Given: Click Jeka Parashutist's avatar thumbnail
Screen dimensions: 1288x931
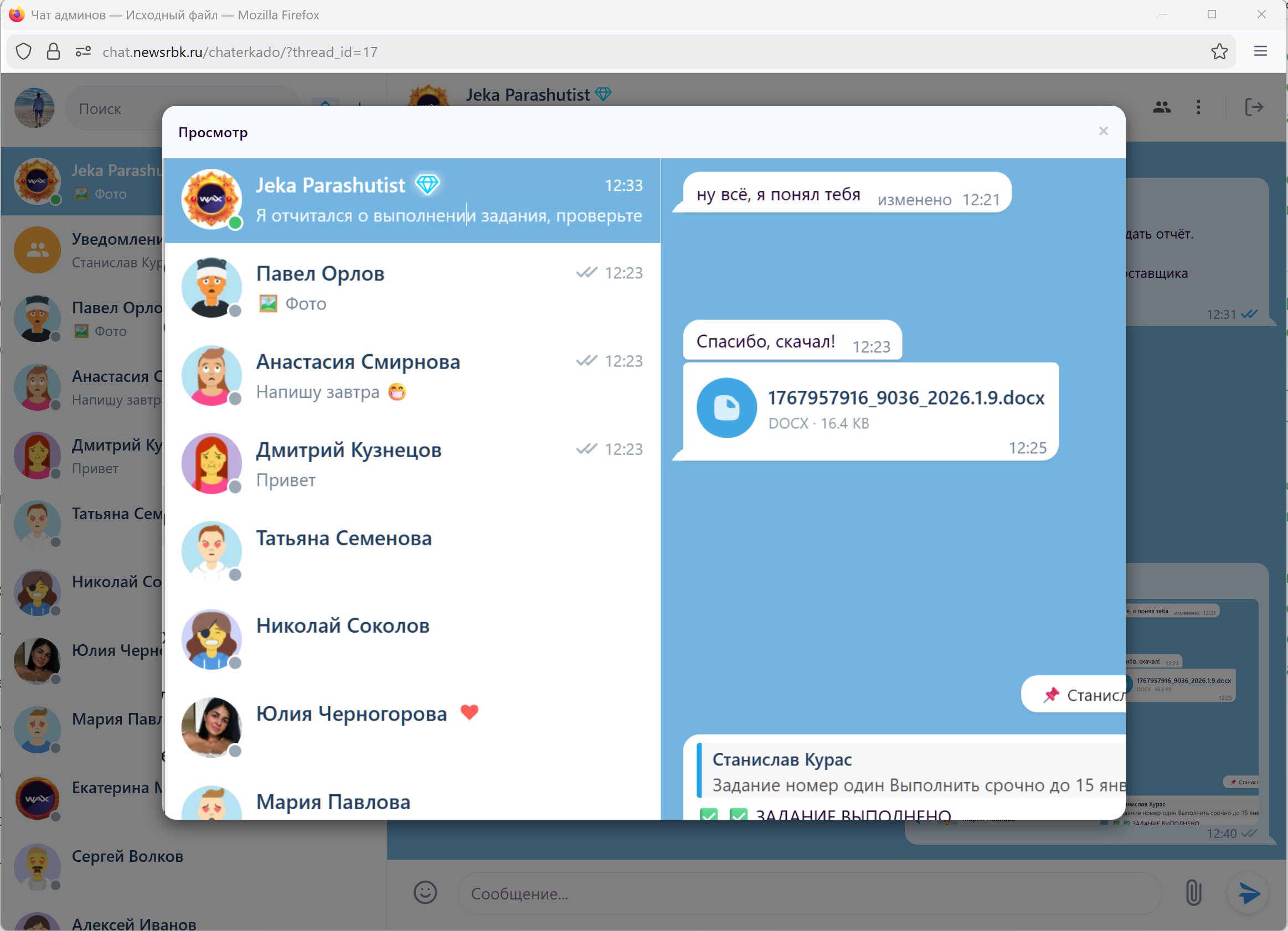Looking at the screenshot, I should (212, 200).
